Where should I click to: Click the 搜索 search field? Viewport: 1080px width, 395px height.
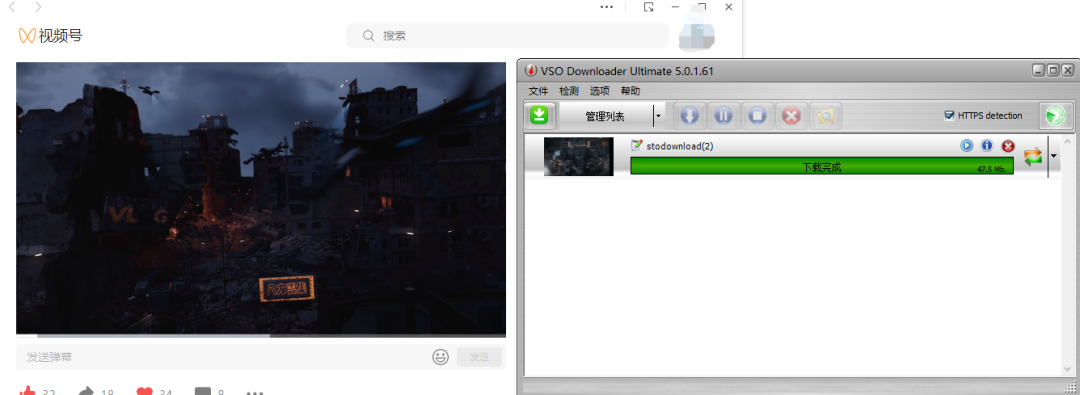coord(508,35)
